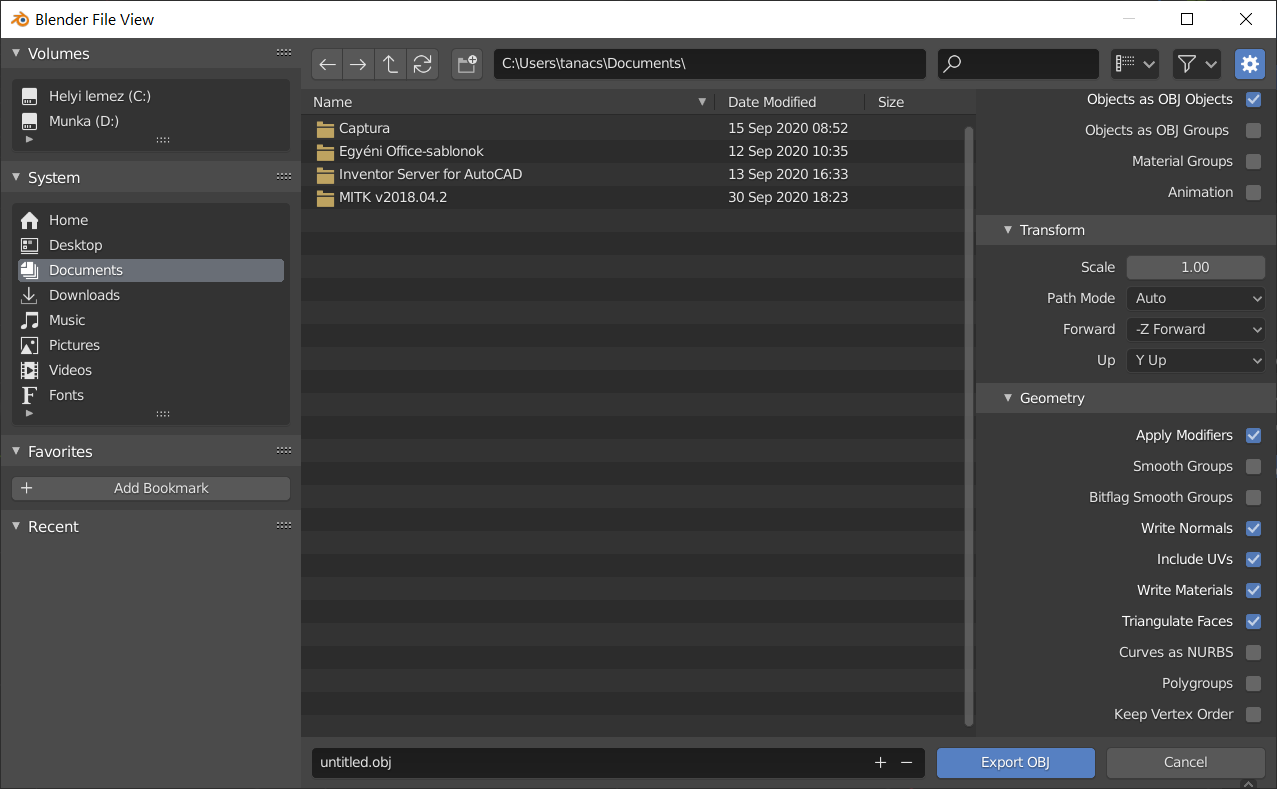Click the Helyi lemez (C:) drive icon

(30, 96)
